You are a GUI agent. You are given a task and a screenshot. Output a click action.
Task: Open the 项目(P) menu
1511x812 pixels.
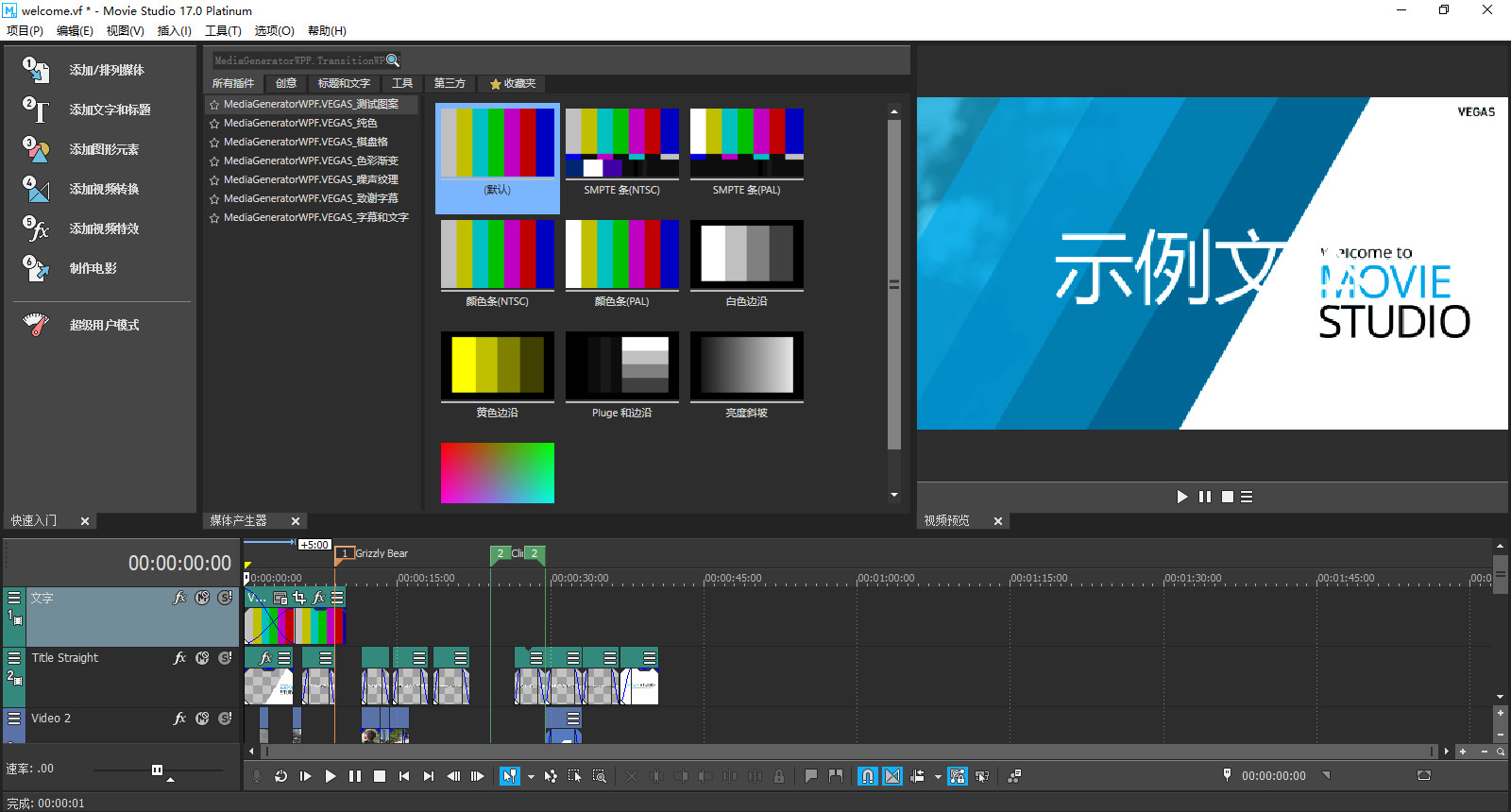point(25,31)
